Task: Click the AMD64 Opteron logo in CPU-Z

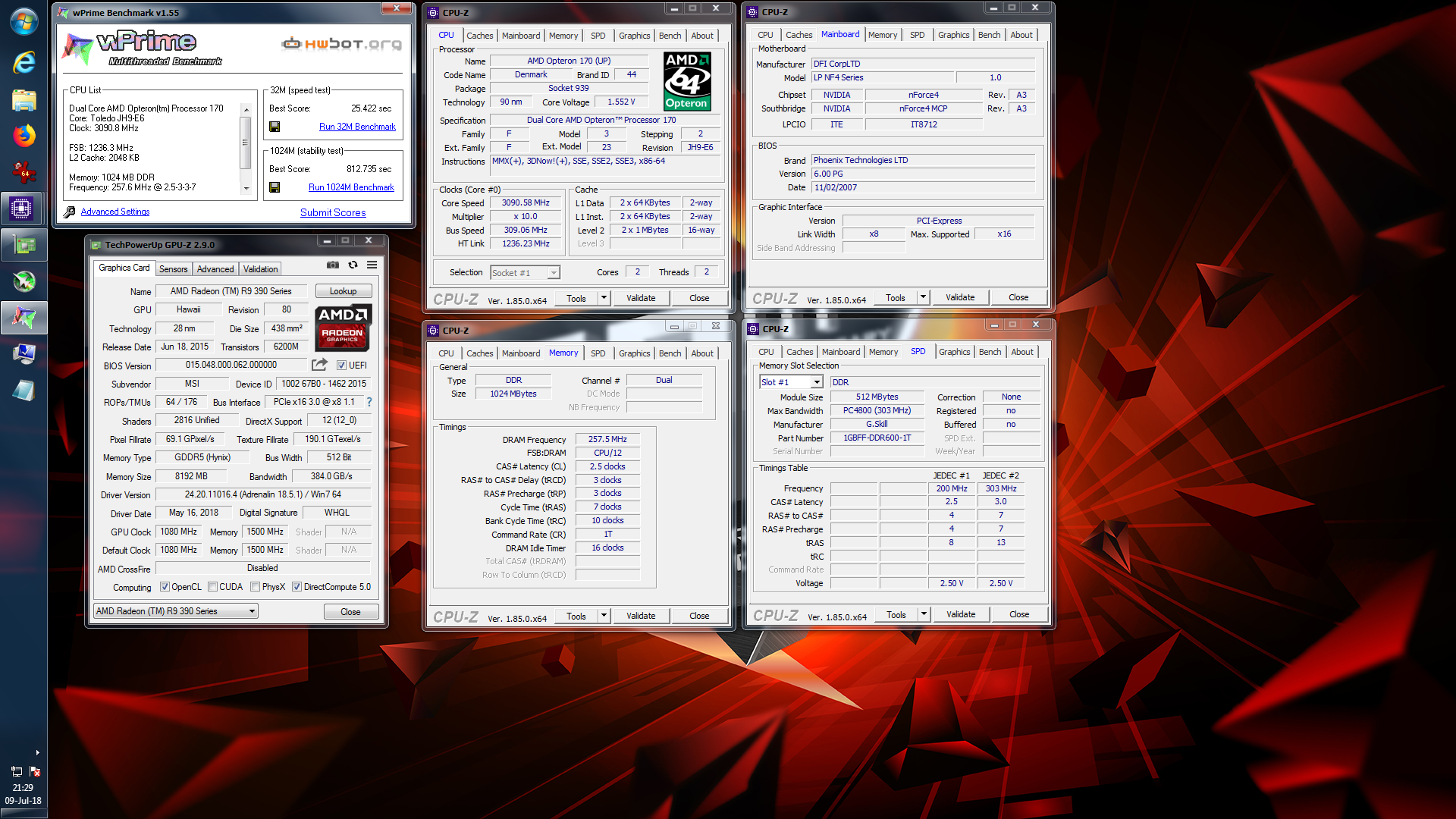Action: (687, 81)
